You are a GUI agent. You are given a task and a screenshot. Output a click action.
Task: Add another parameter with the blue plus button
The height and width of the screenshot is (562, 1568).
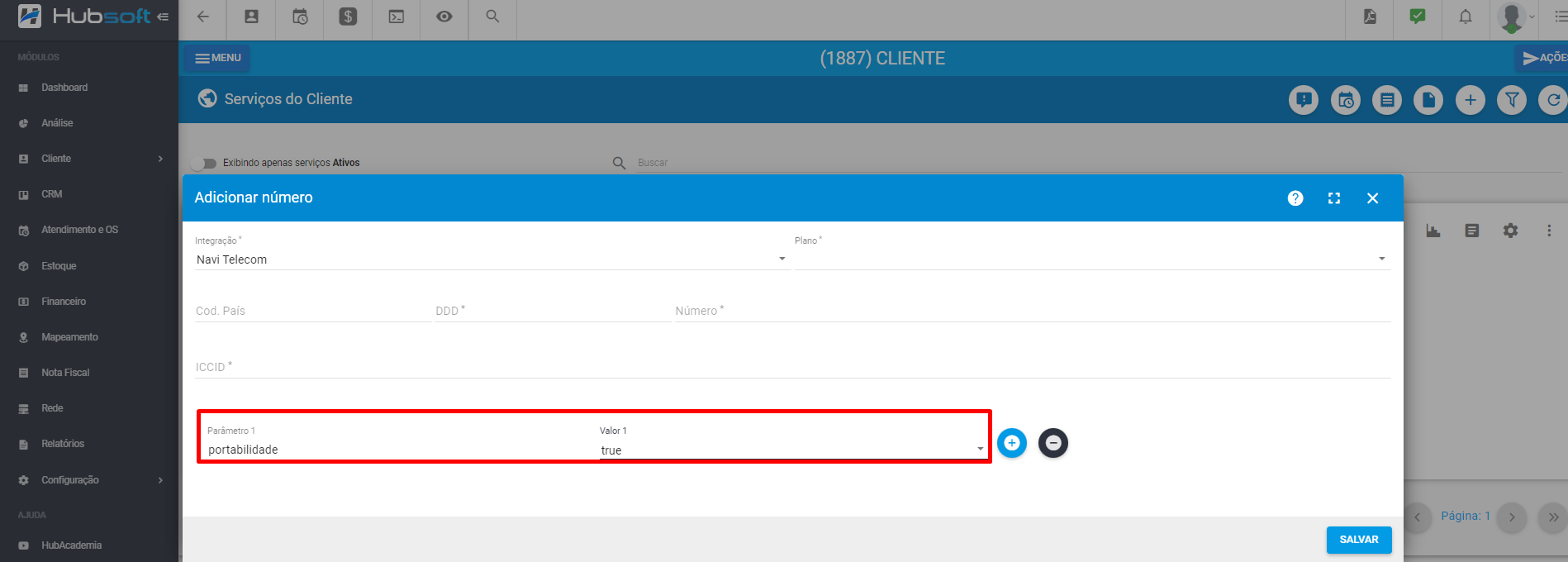[x=1012, y=443]
